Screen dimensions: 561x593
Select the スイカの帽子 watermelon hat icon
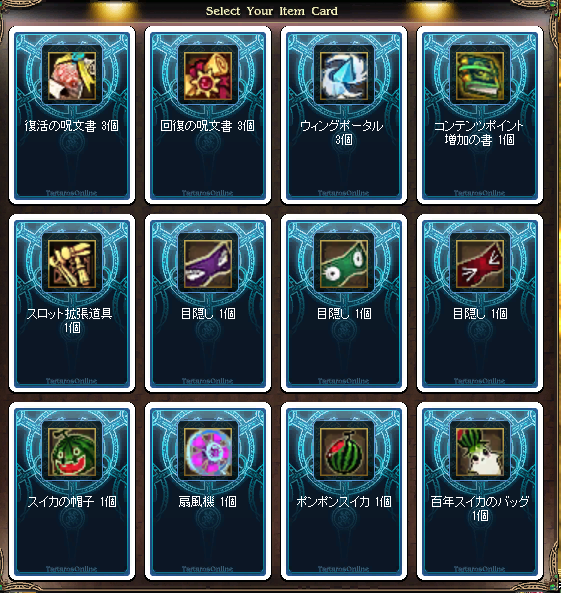72,452
